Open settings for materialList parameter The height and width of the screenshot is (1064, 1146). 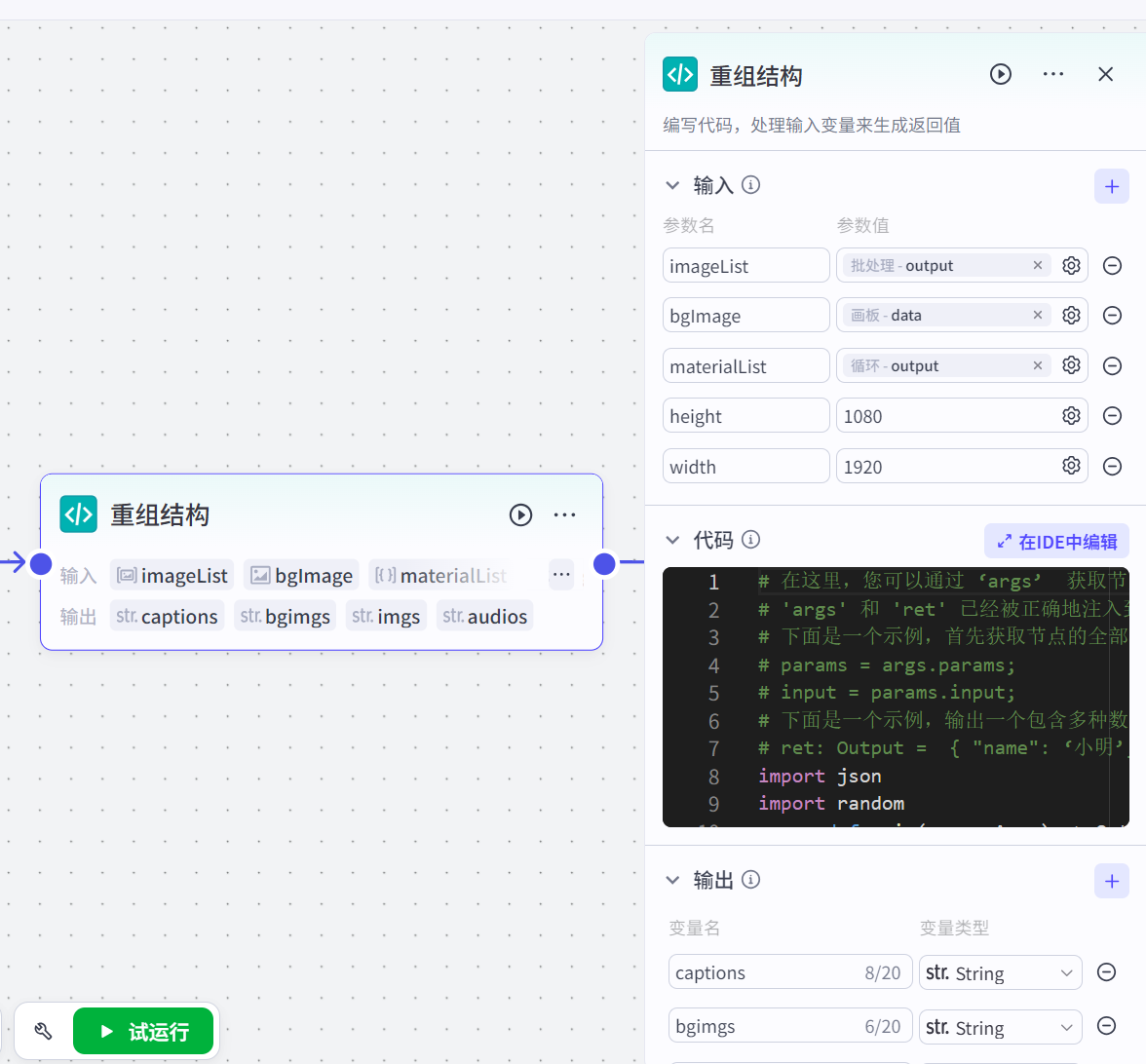click(x=1071, y=365)
